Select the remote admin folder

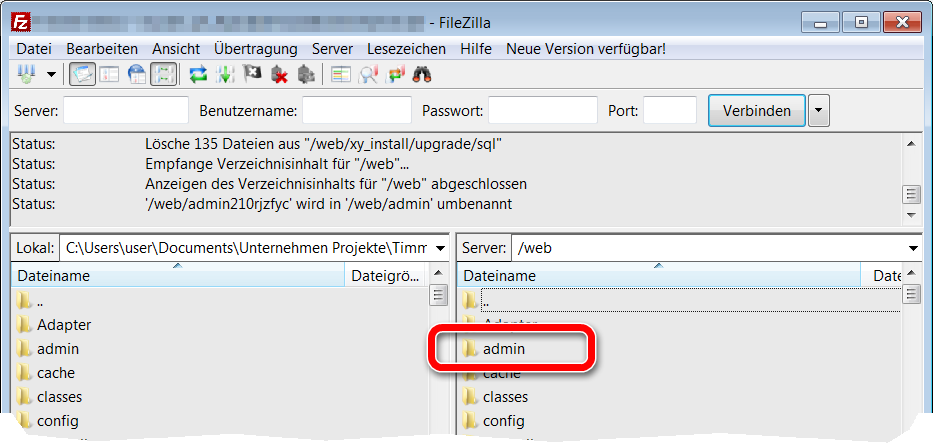click(x=503, y=349)
